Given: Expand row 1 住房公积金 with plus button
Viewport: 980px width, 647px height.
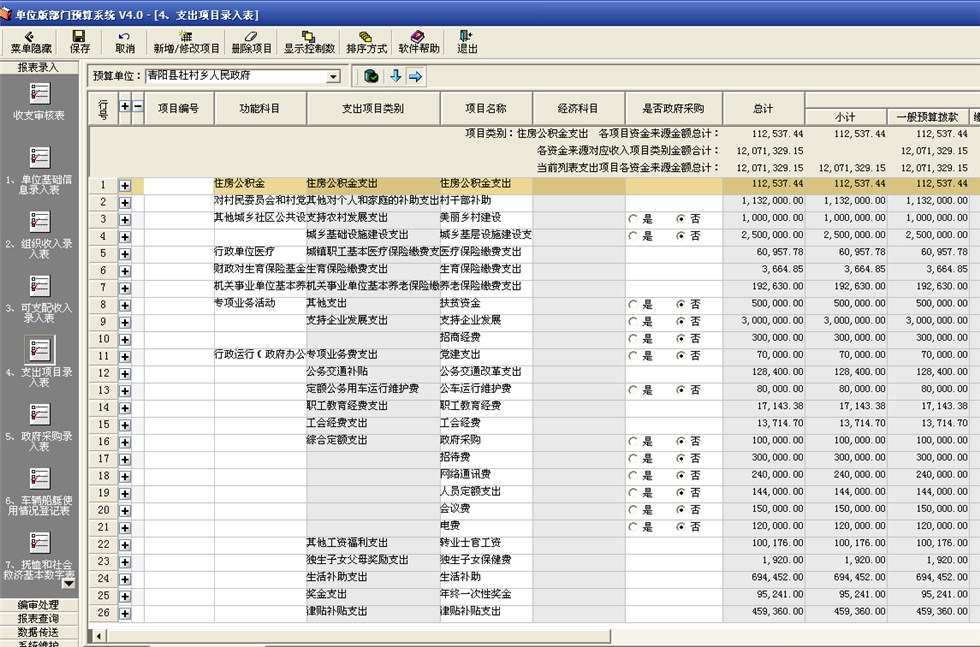Looking at the screenshot, I should [125, 185].
